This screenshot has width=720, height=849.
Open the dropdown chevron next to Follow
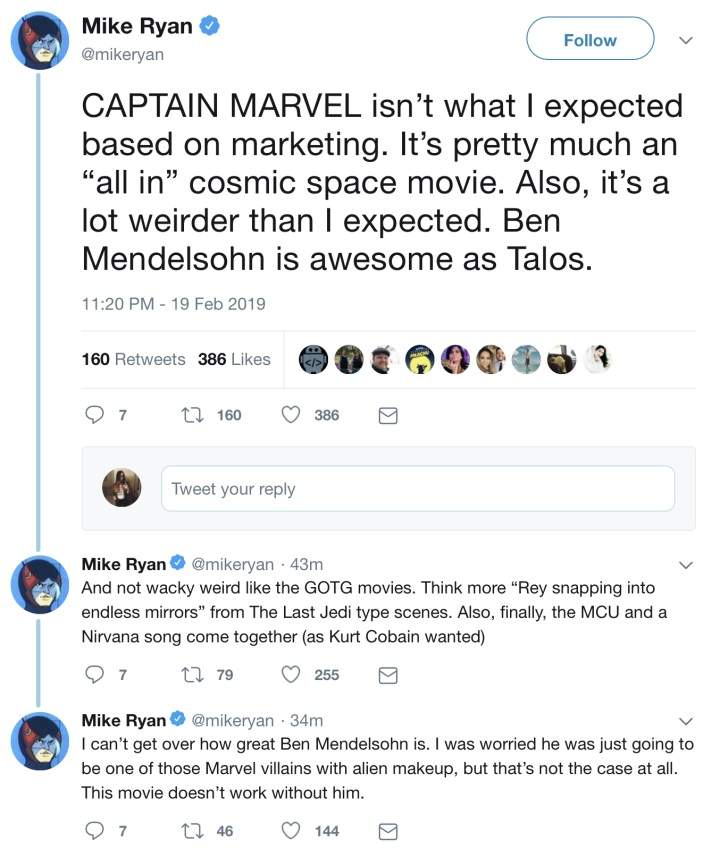pyautogui.click(x=685, y=40)
